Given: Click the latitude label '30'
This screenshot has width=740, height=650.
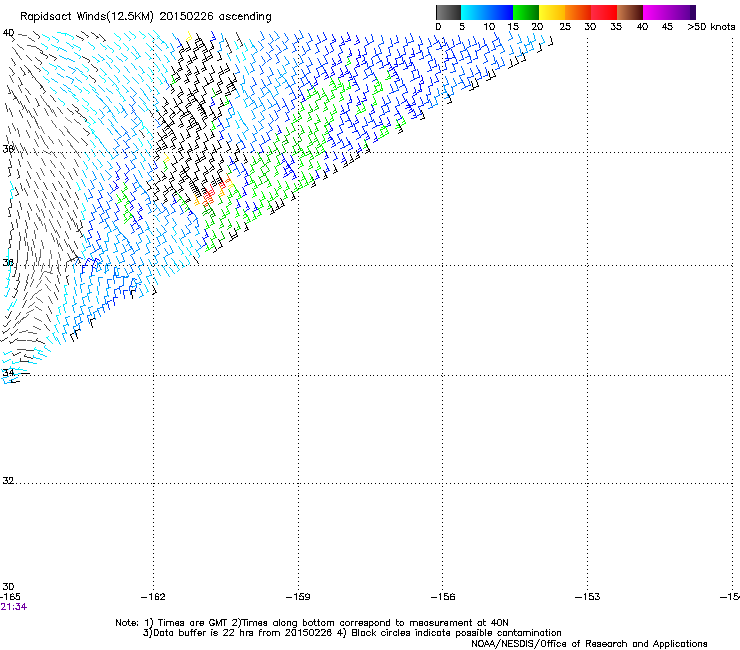Looking at the screenshot, I should coord(8,587).
